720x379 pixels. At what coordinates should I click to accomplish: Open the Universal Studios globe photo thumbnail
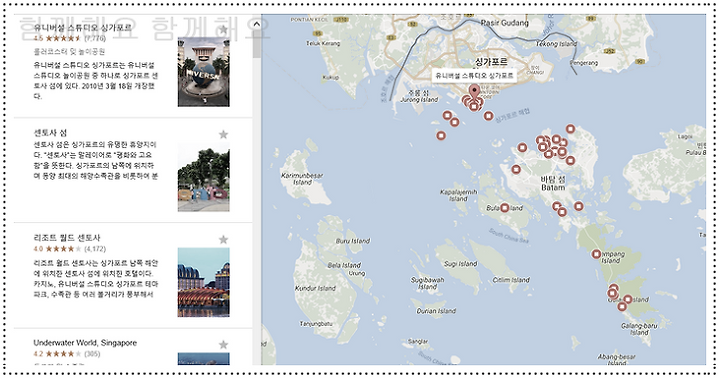pyautogui.click(x=203, y=72)
